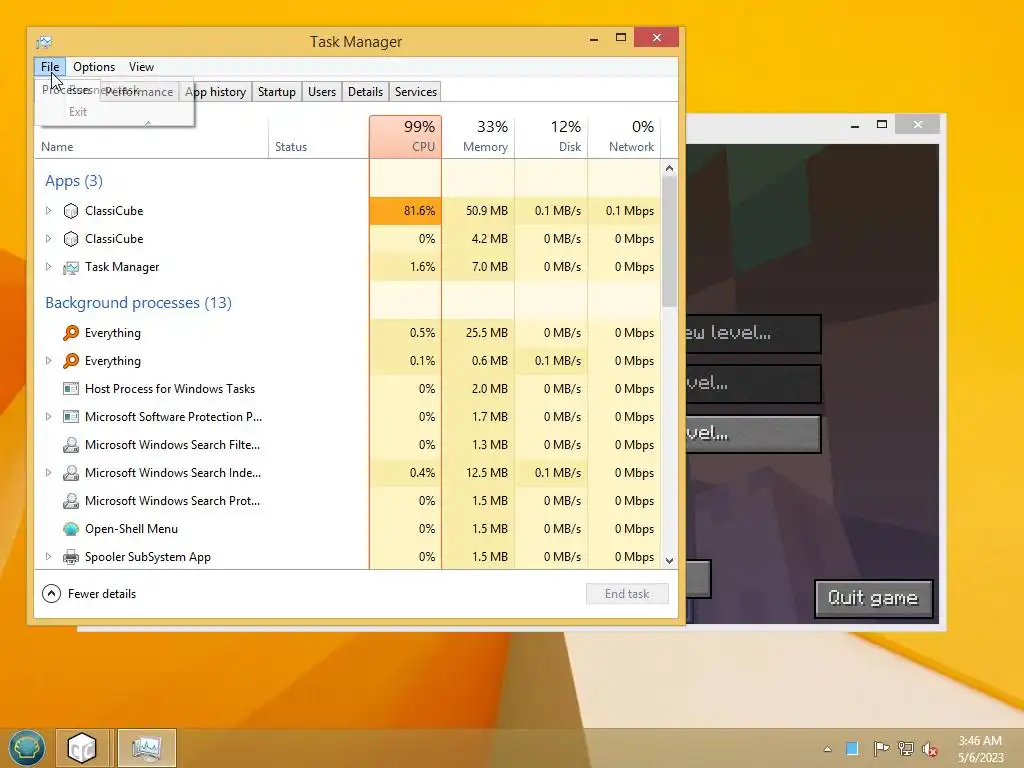Switch to the Startup tab

[277, 92]
